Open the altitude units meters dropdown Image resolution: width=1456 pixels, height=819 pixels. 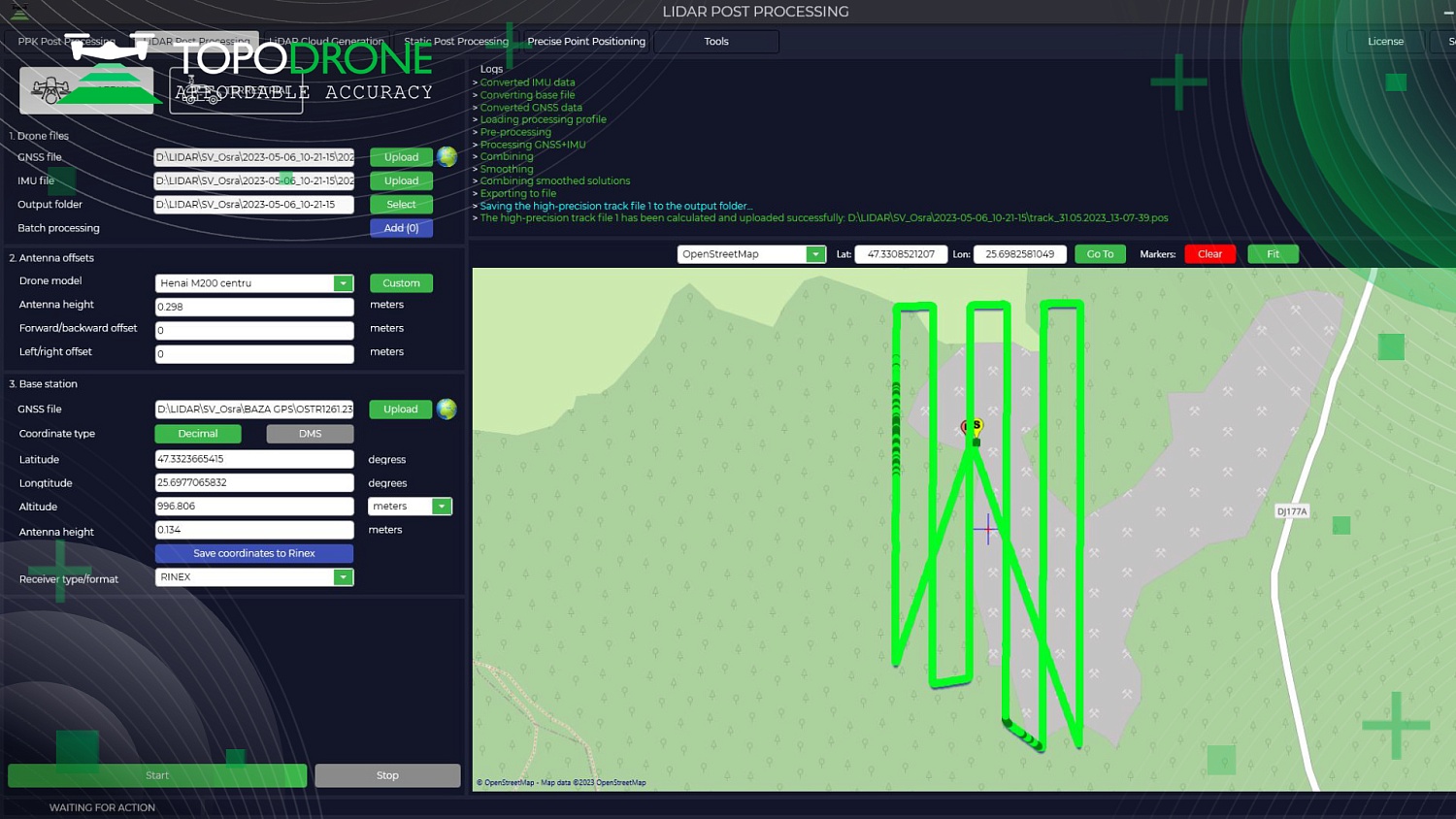pyautogui.click(x=441, y=507)
